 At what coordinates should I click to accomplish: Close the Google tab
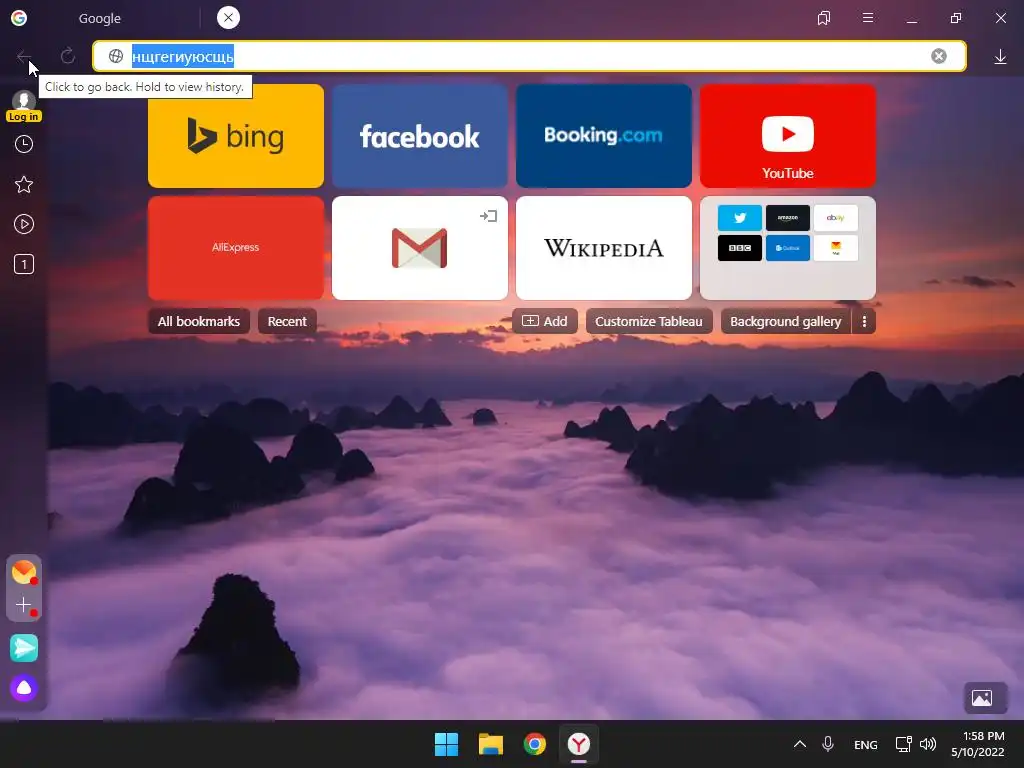click(x=228, y=18)
